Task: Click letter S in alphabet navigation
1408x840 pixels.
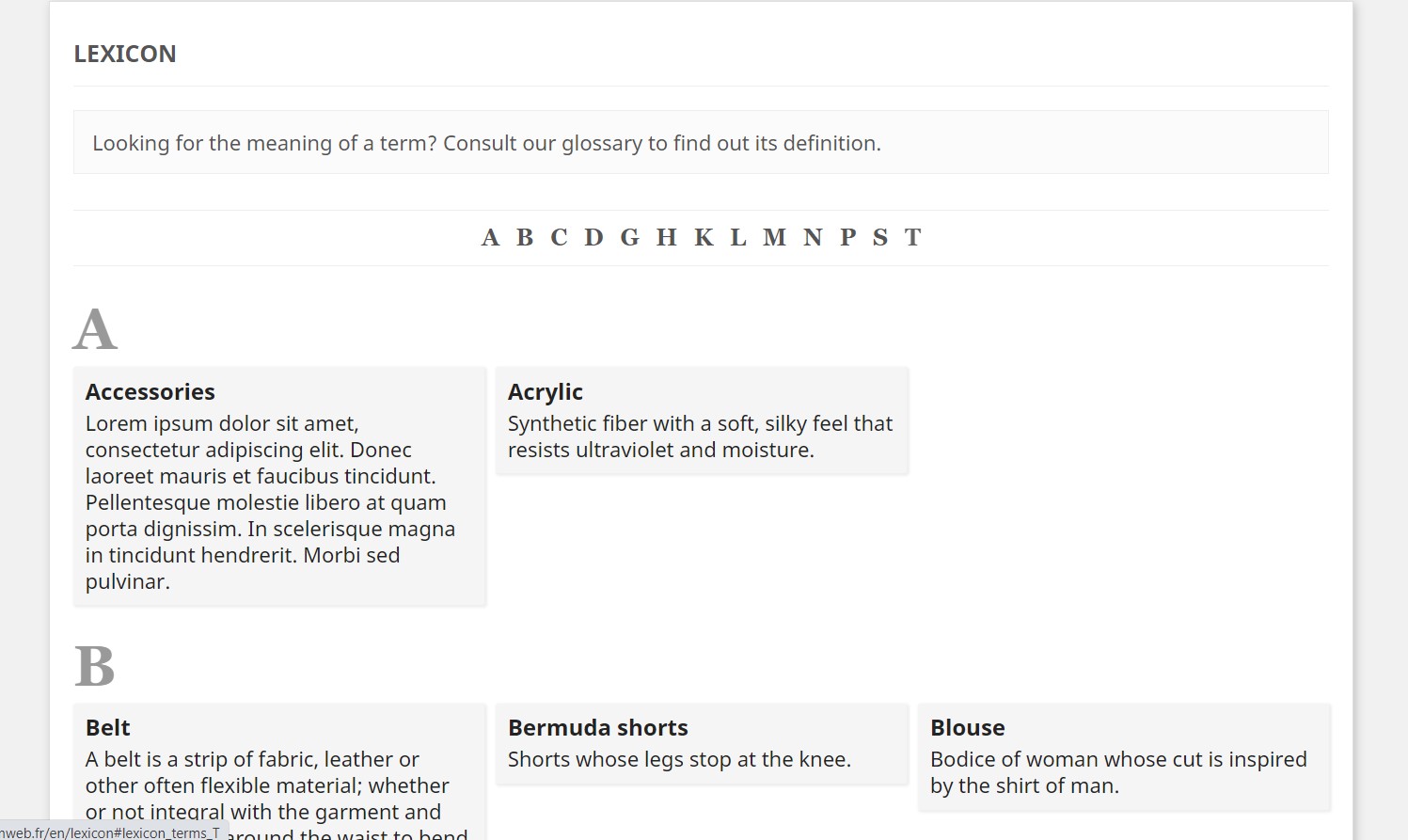Action: 880,238
